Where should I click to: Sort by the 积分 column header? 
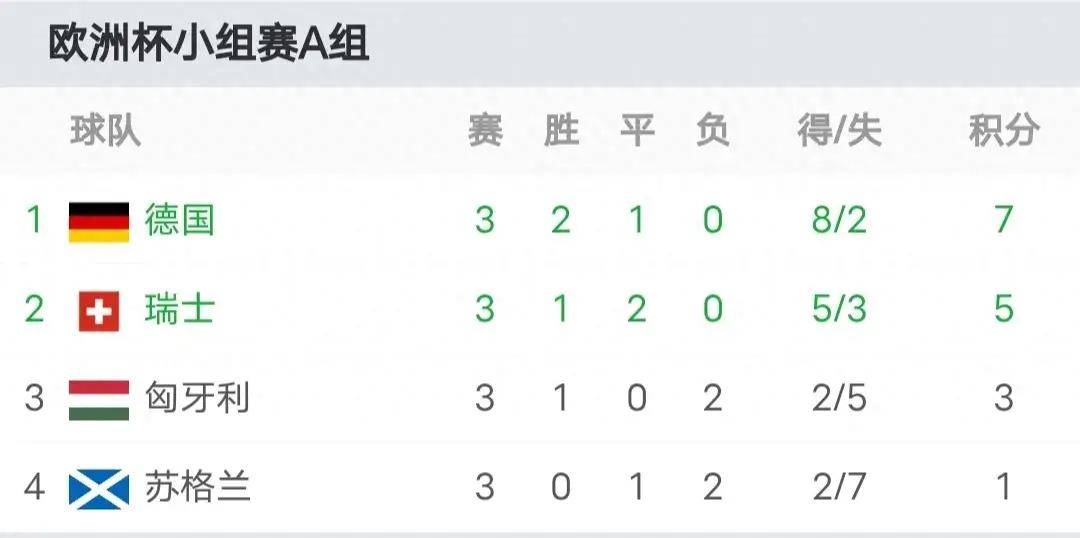click(x=1004, y=131)
